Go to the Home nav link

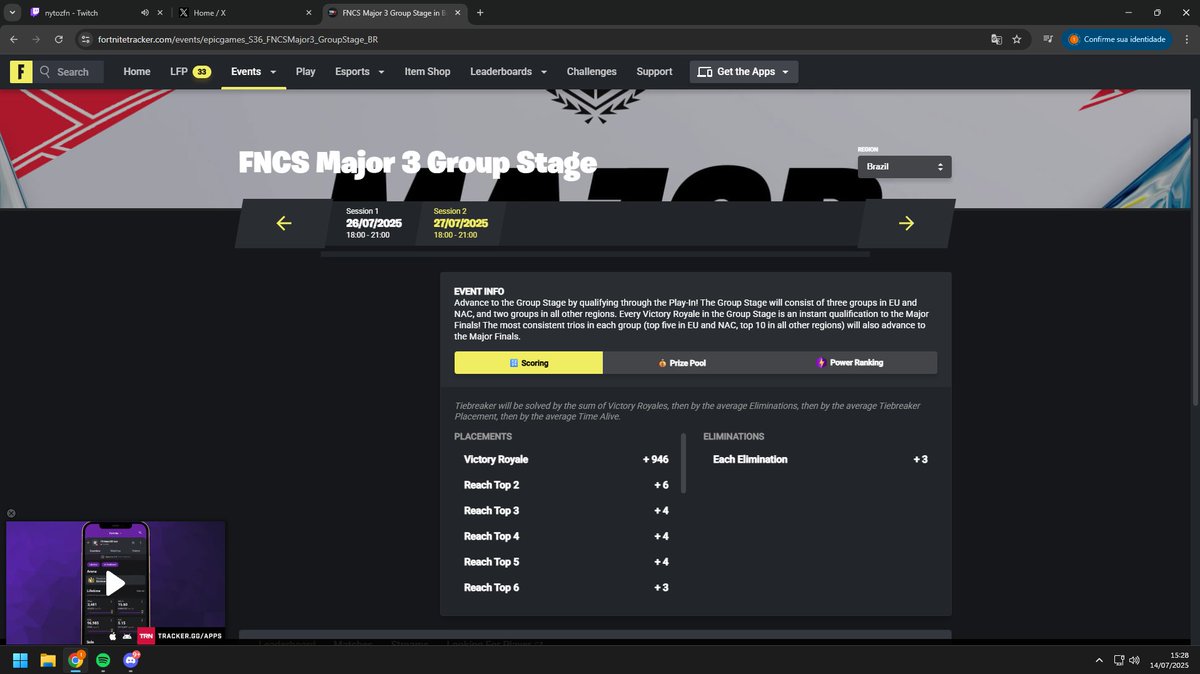click(137, 72)
